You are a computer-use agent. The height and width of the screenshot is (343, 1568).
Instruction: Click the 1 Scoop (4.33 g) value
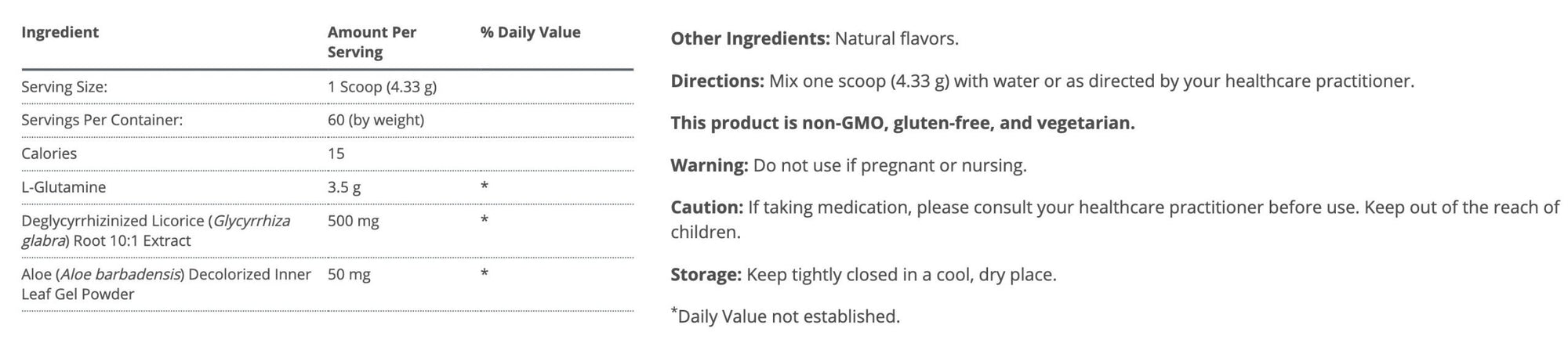tap(382, 87)
